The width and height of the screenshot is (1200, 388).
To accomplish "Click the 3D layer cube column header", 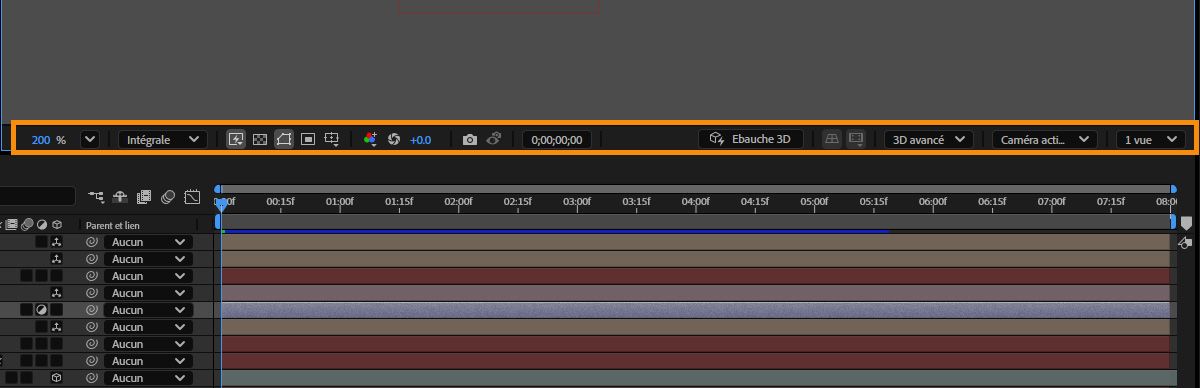I will (x=57, y=225).
